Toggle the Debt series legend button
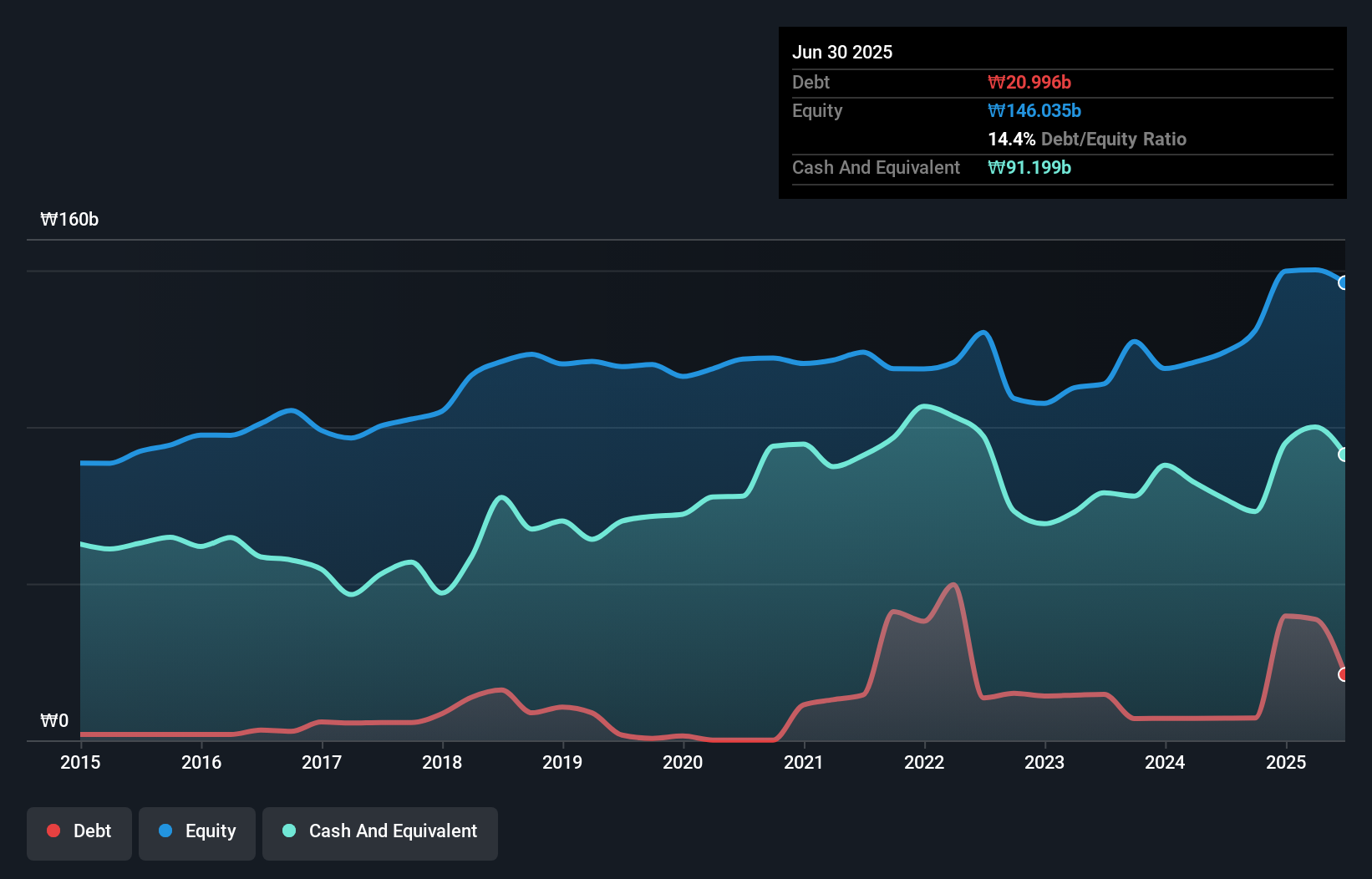1372x879 pixels. tap(79, 833)
